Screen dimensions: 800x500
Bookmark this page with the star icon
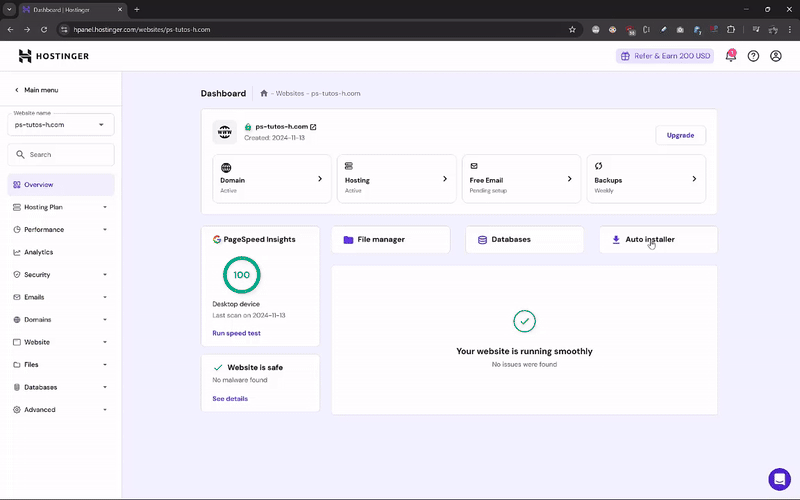pyautogui.click(x=572, y=30)
